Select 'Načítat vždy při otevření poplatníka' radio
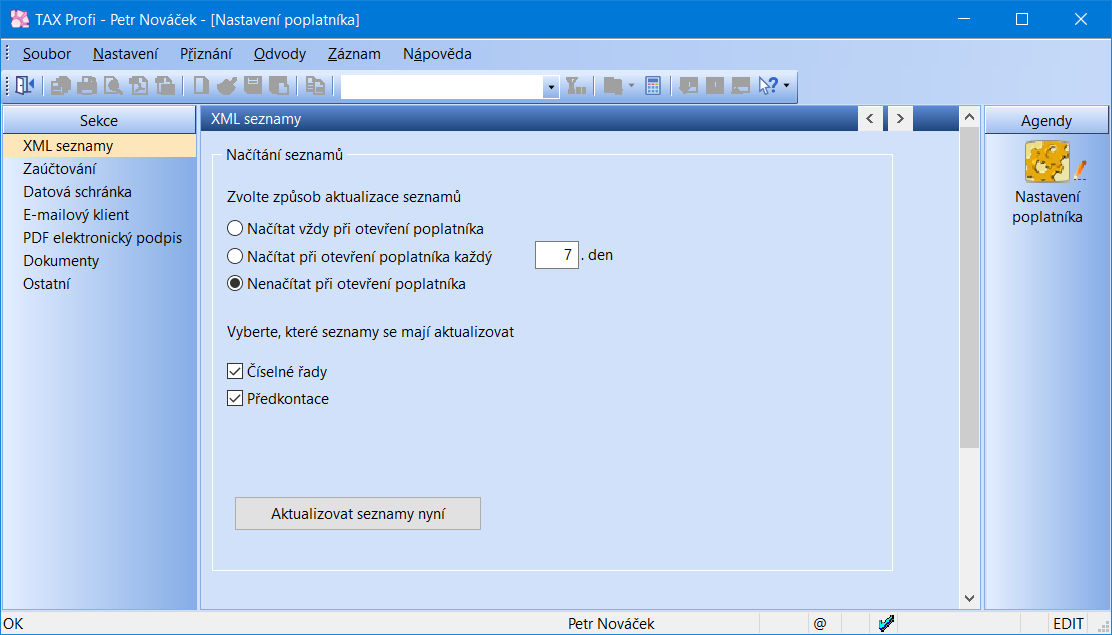The height and width of the screenshot is (635, 1112). pyautogui.click(x=235, y=228)
